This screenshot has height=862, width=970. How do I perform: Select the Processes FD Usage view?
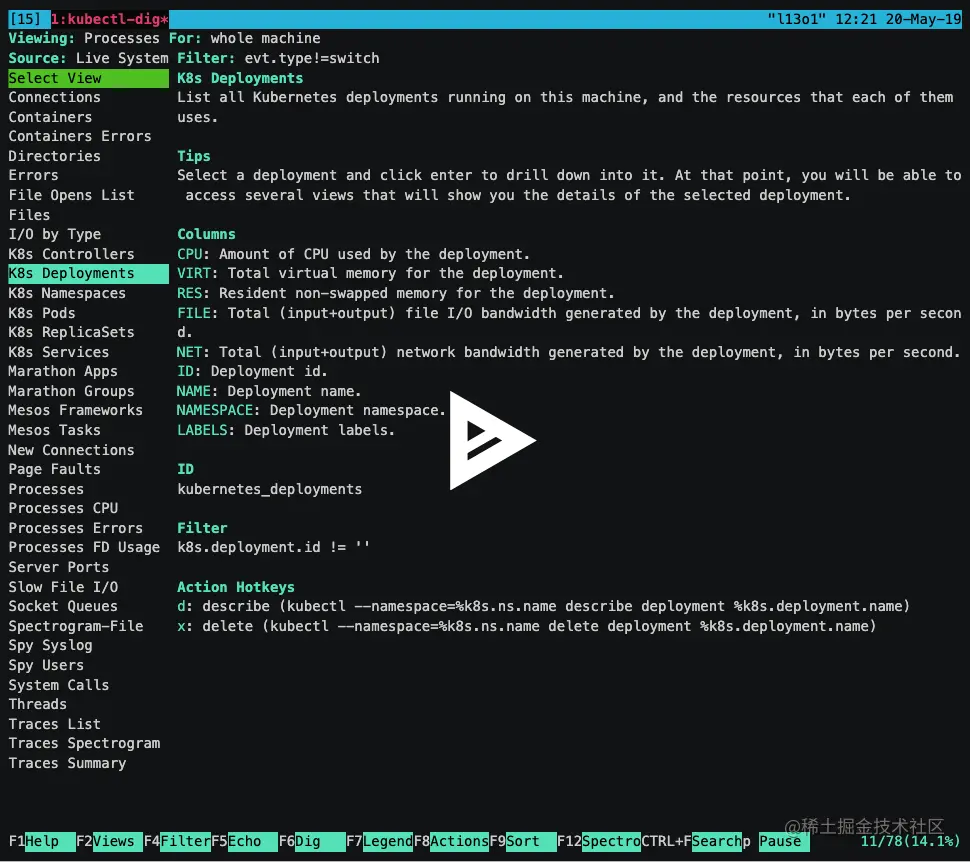84,547
